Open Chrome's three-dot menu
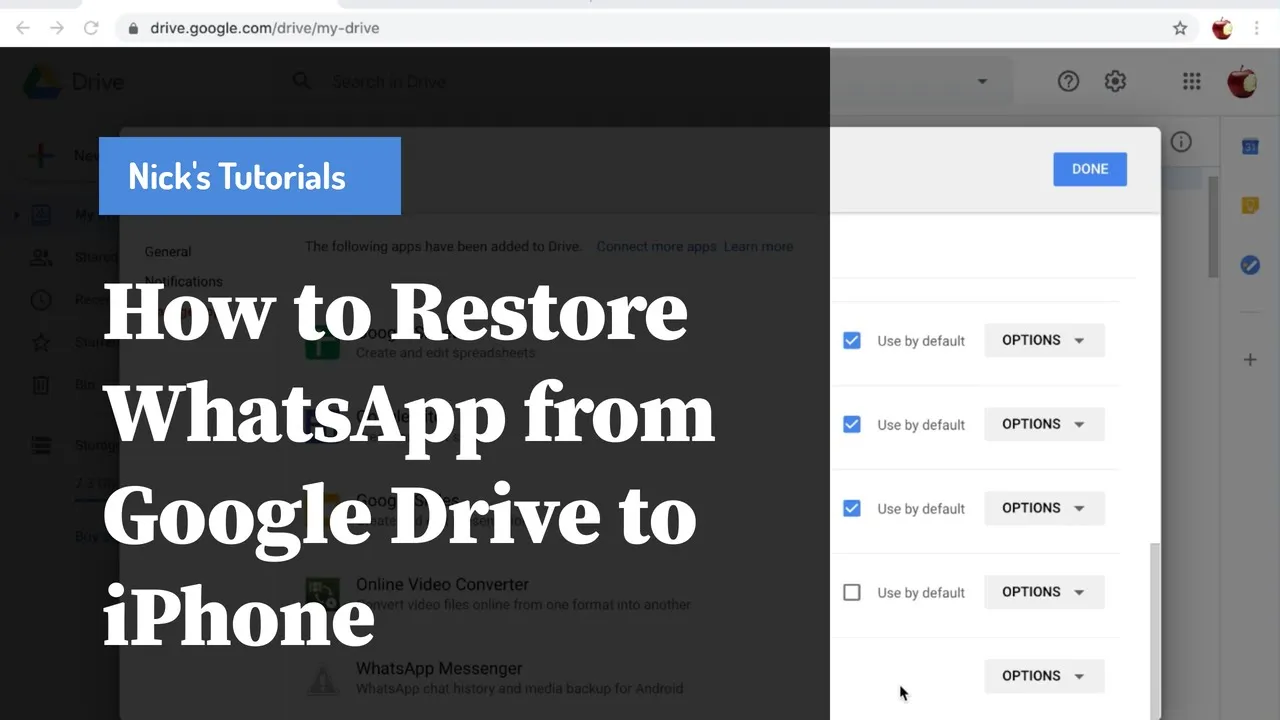The width and height of the screenshot is (1280, 720). point(1257,28)
